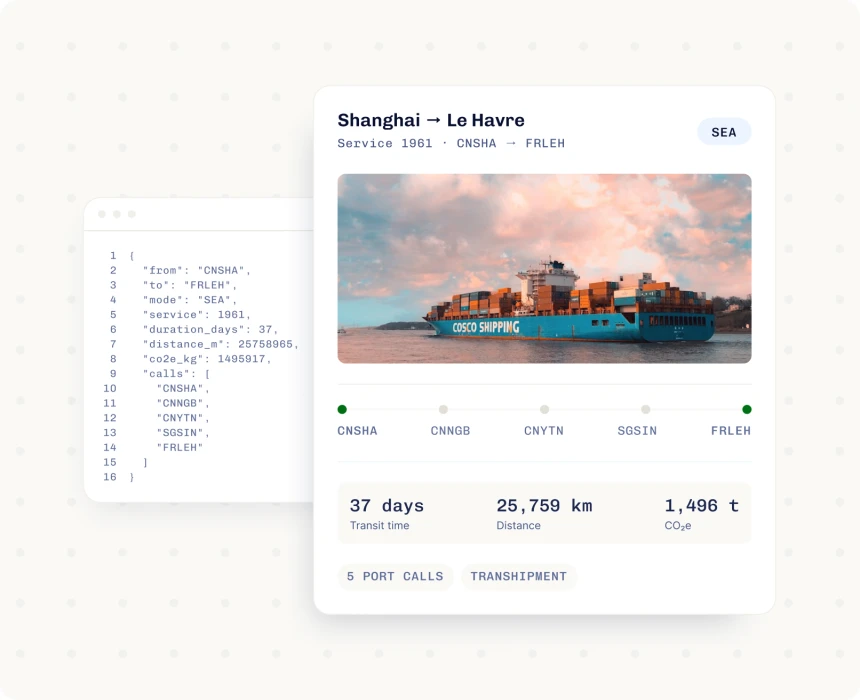Click the 5 PORT CALLS tag
The image size is (860, 700).
tap(395, 577)
